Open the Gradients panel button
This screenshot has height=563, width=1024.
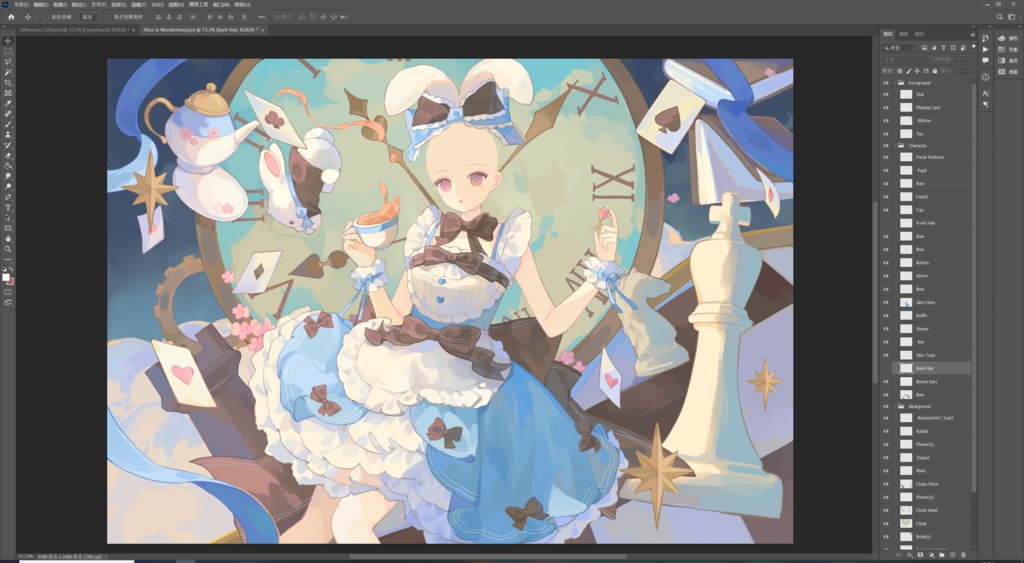1008,61
